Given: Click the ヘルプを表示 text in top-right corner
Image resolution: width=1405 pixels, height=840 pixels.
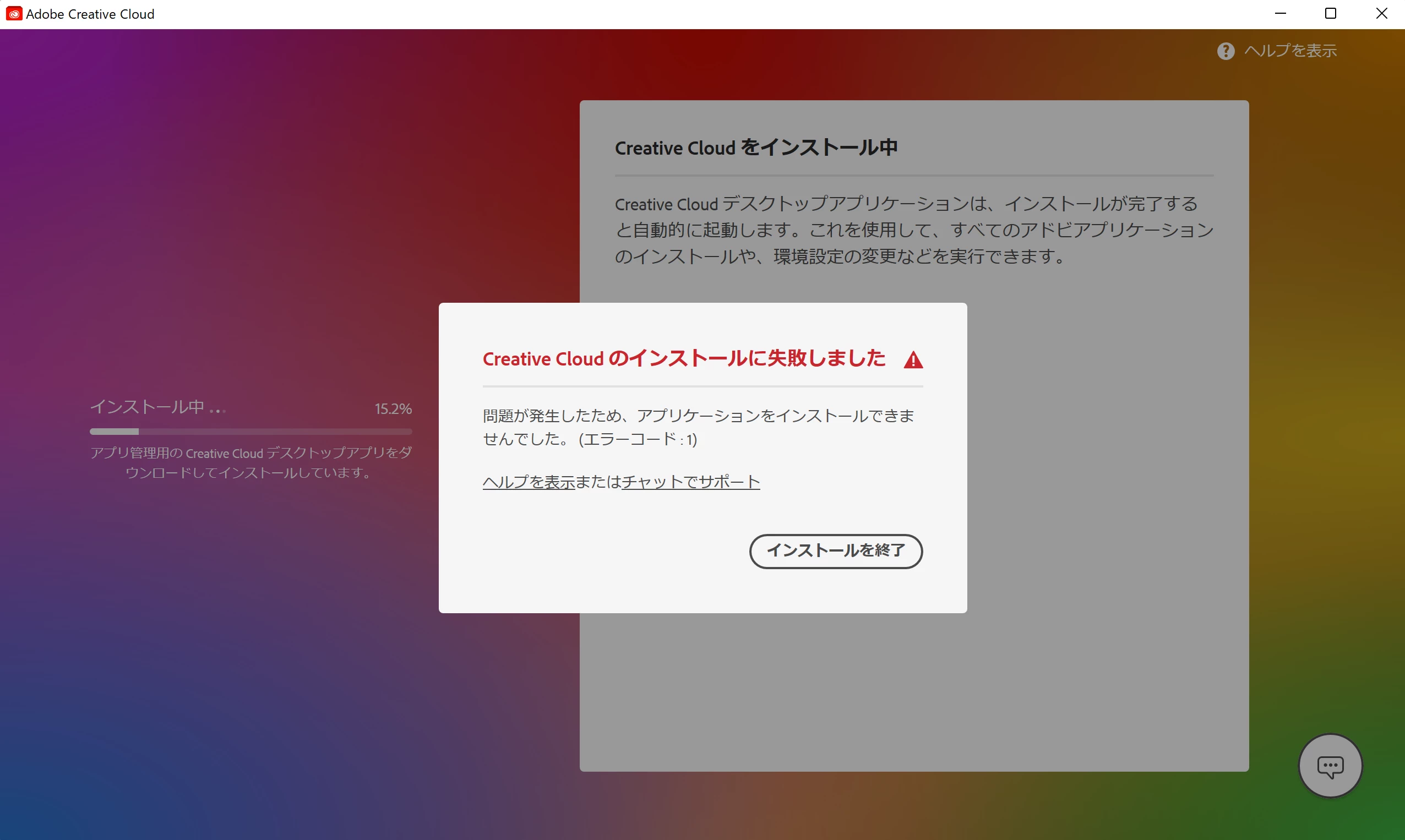Looking at the screenshot, I should tap(1290, 51).
